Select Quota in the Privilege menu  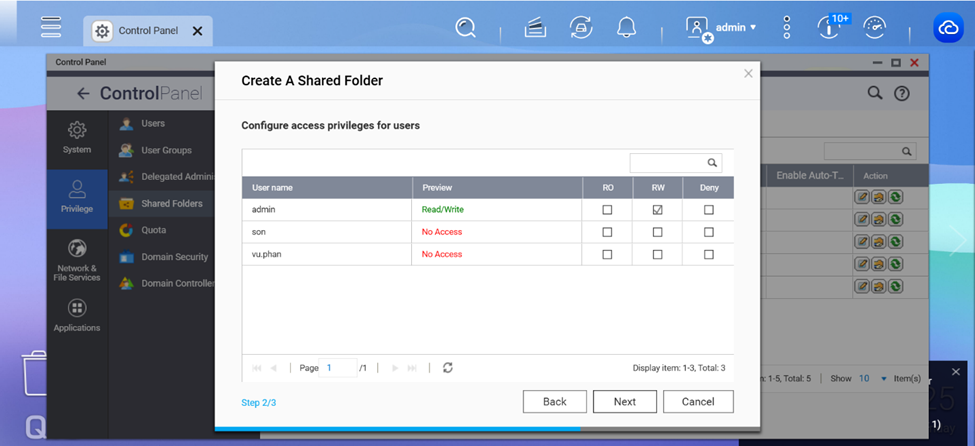click(154, 230)
